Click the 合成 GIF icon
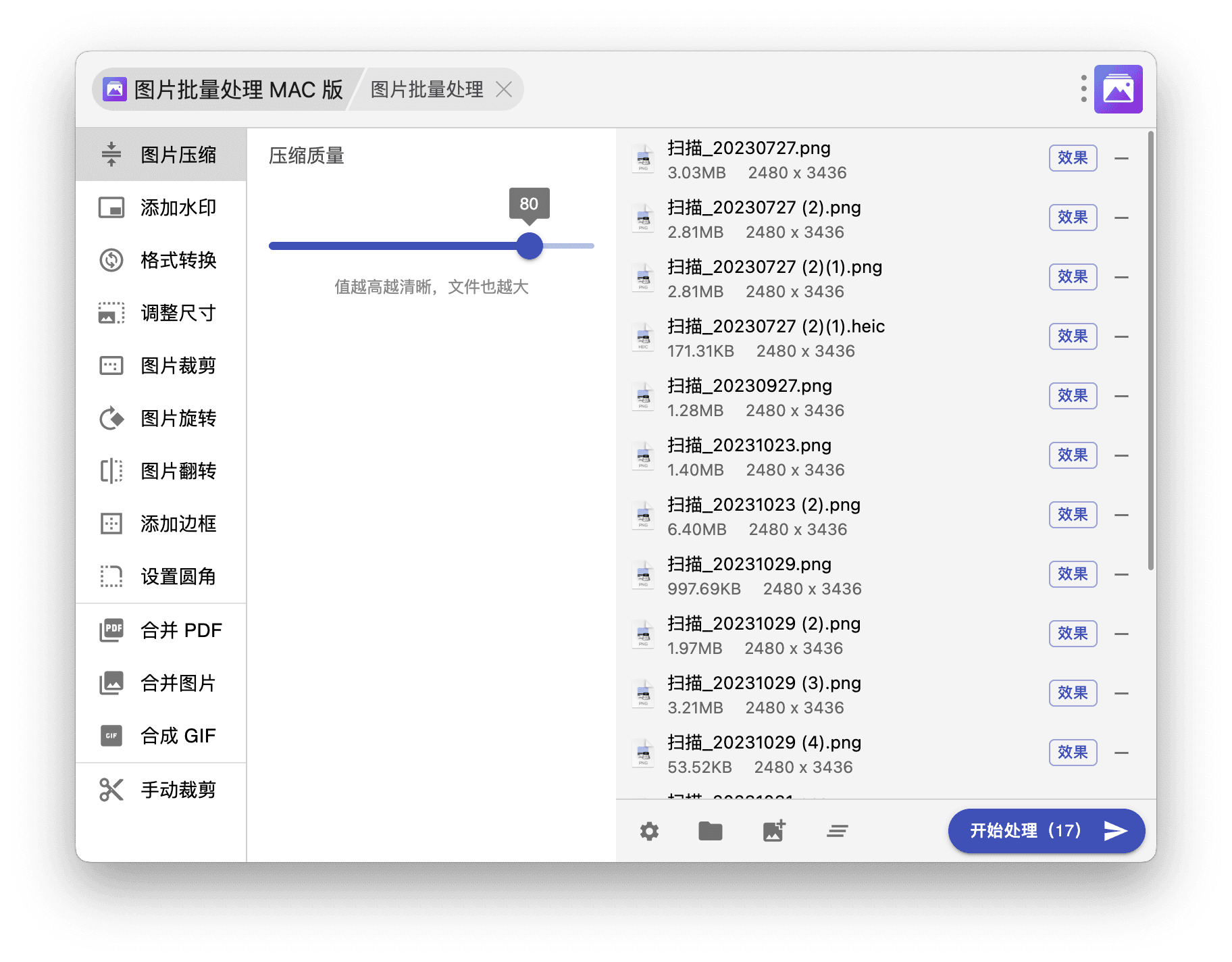The width and height of the screenshot is (1232, 962). (x=111, y=736)
